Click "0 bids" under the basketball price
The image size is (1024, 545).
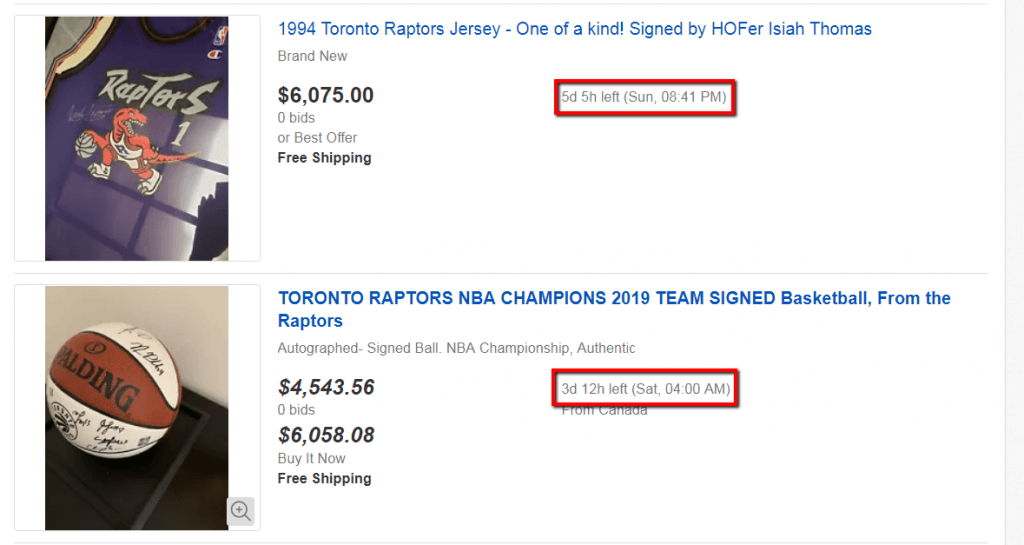tap(296, 410)
